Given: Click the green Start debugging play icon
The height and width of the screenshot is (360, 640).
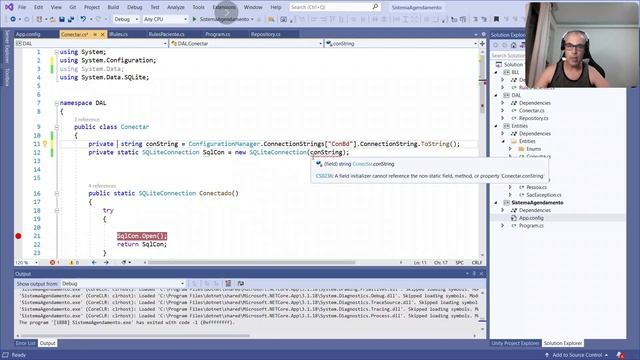Looking at the screenshot, I should [194, 19].
